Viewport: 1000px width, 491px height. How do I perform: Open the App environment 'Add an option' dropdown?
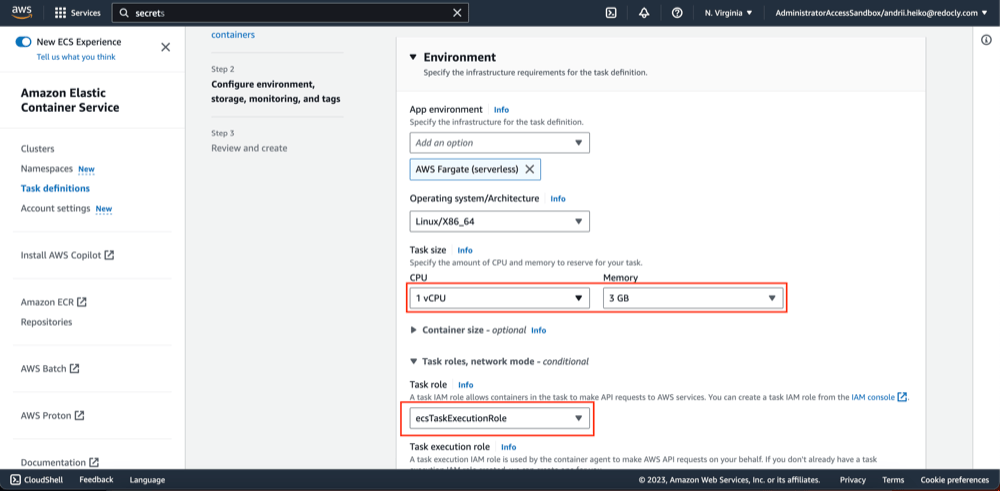499,143
